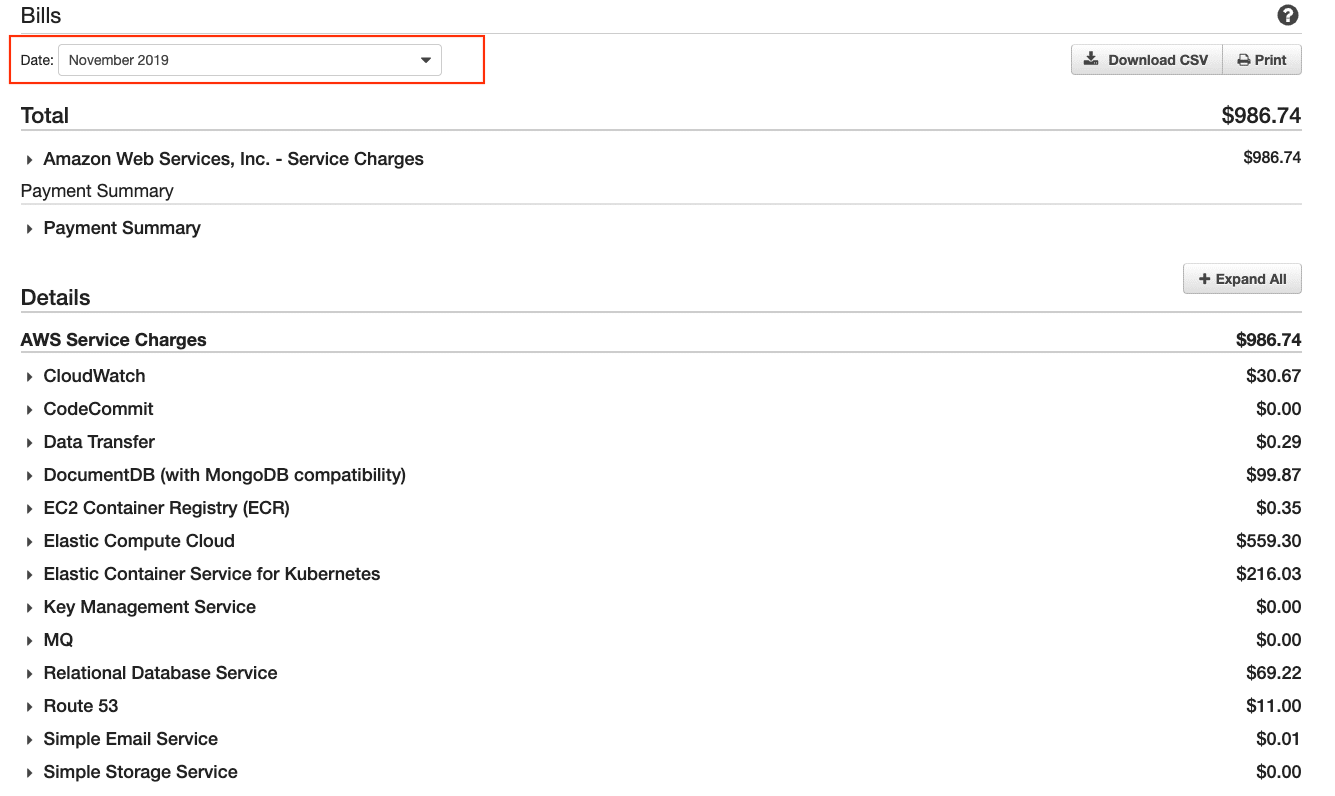1335x796 pixels.
Task: Download the bill as CSV
Action: pos(1146,60)
